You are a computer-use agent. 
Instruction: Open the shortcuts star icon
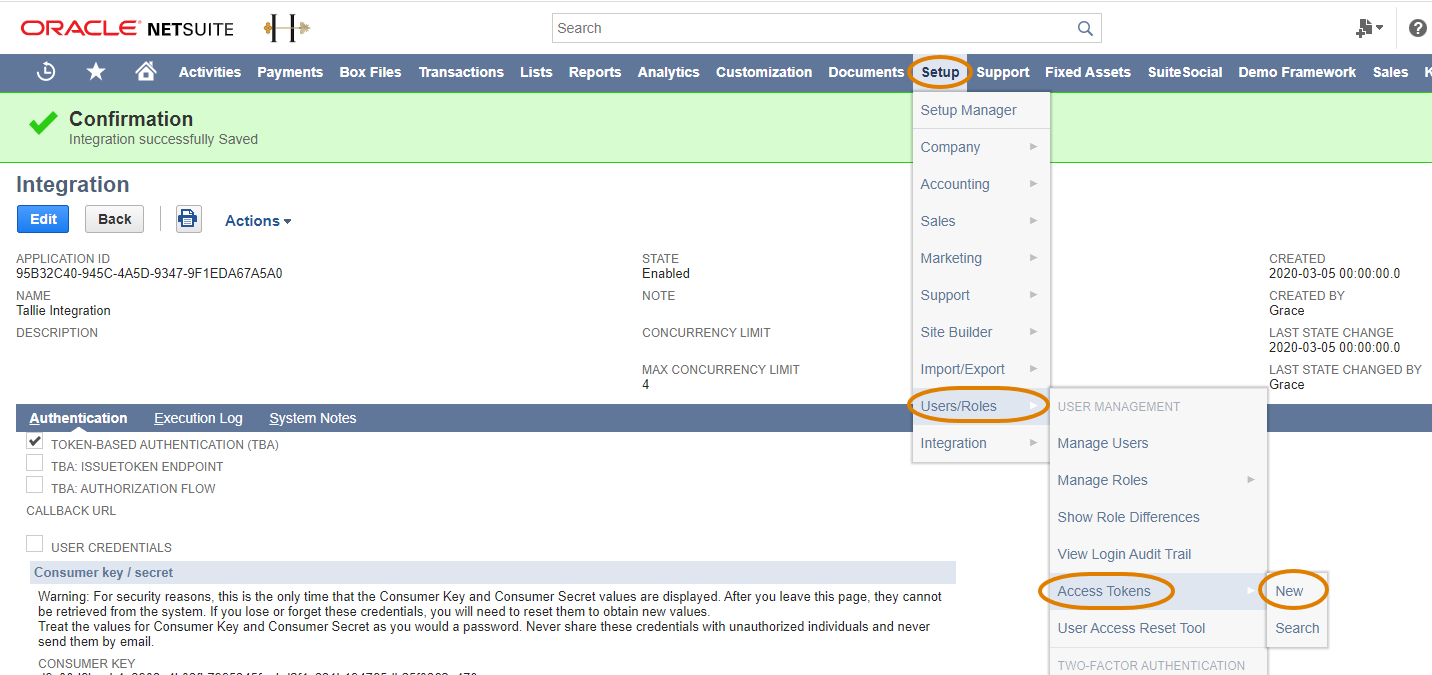pos(96,71)
